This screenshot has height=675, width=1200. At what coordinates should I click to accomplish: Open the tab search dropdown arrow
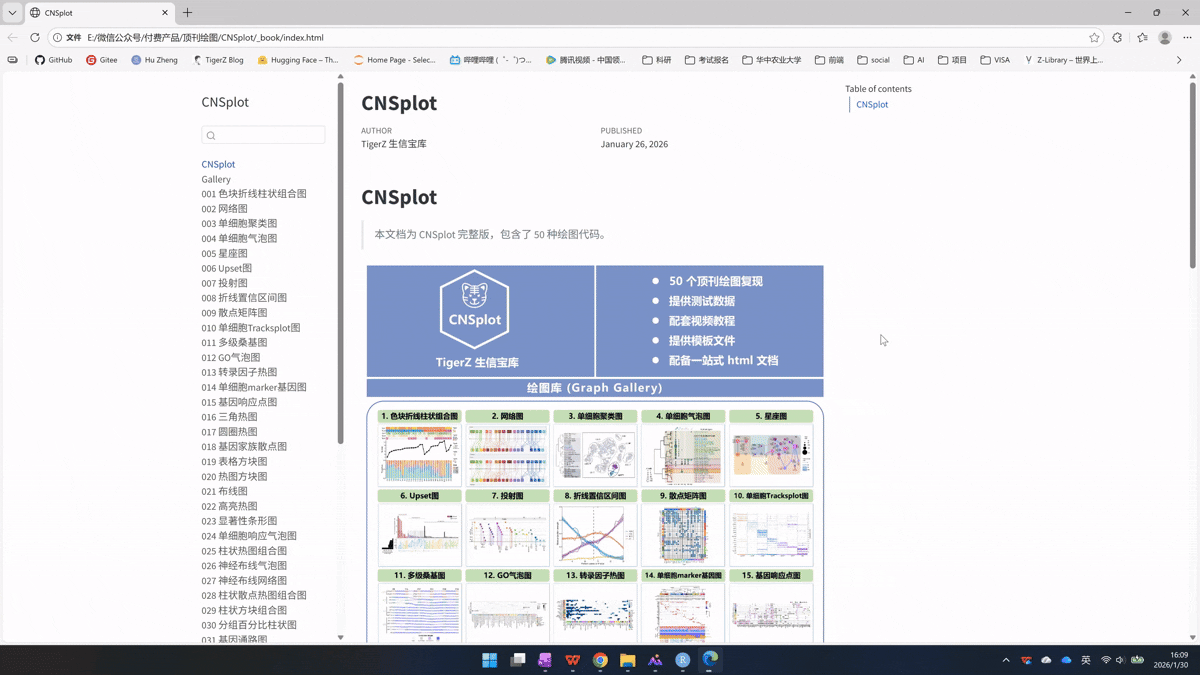(12, 13)
